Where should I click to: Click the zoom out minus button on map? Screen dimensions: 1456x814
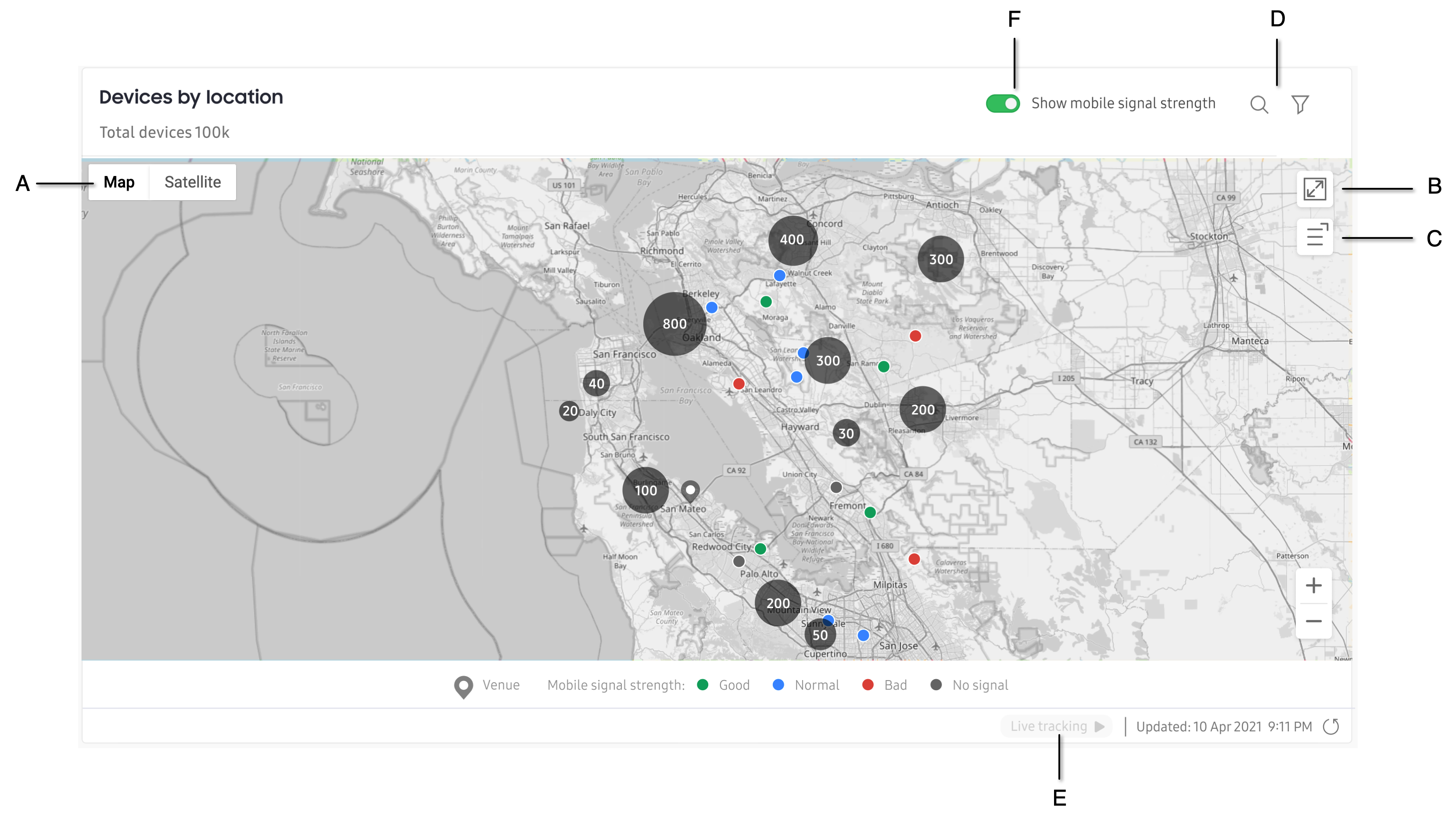[x=1314, y=621]
